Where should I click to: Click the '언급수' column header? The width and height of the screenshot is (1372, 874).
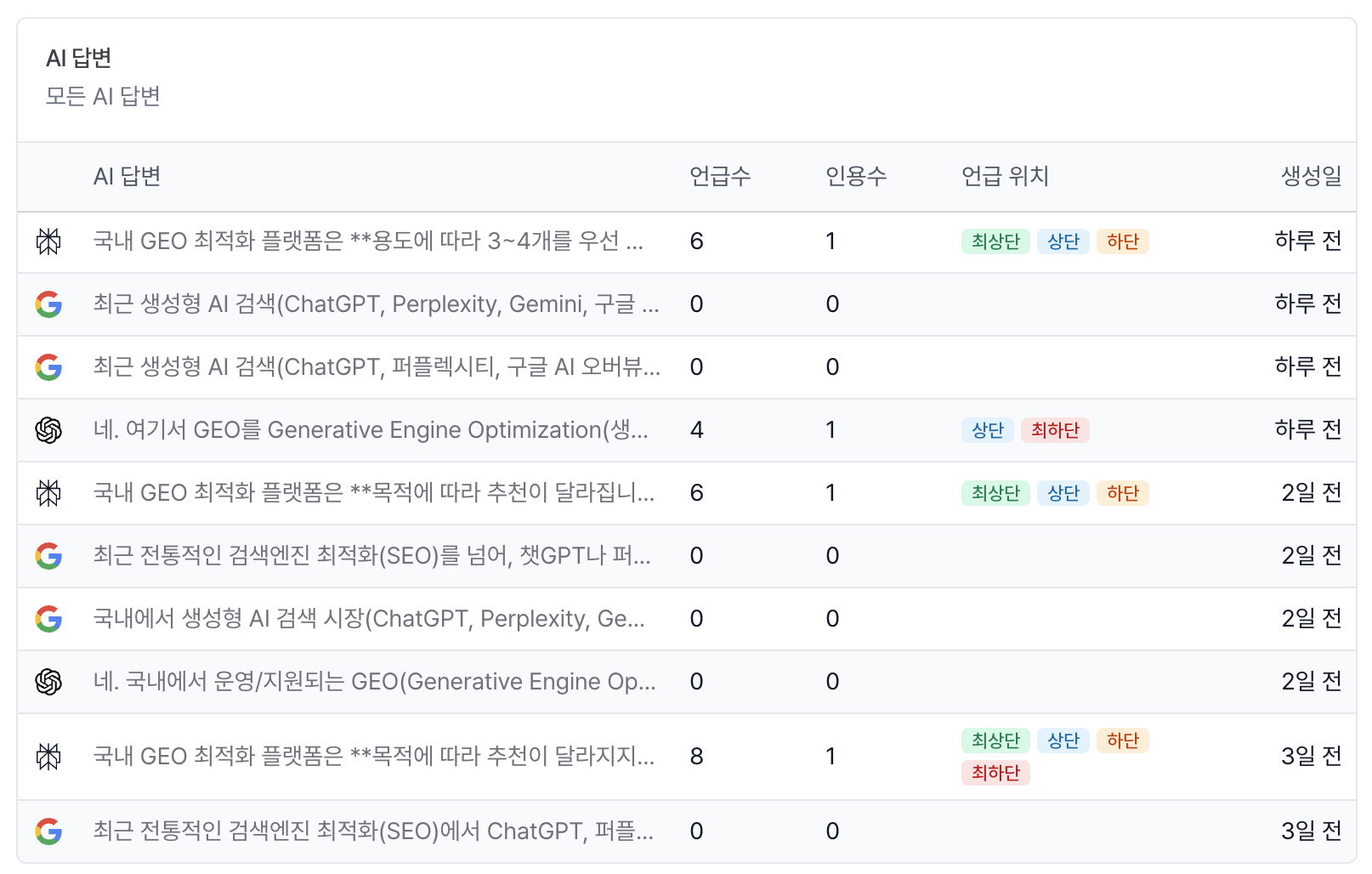point(720,177)
